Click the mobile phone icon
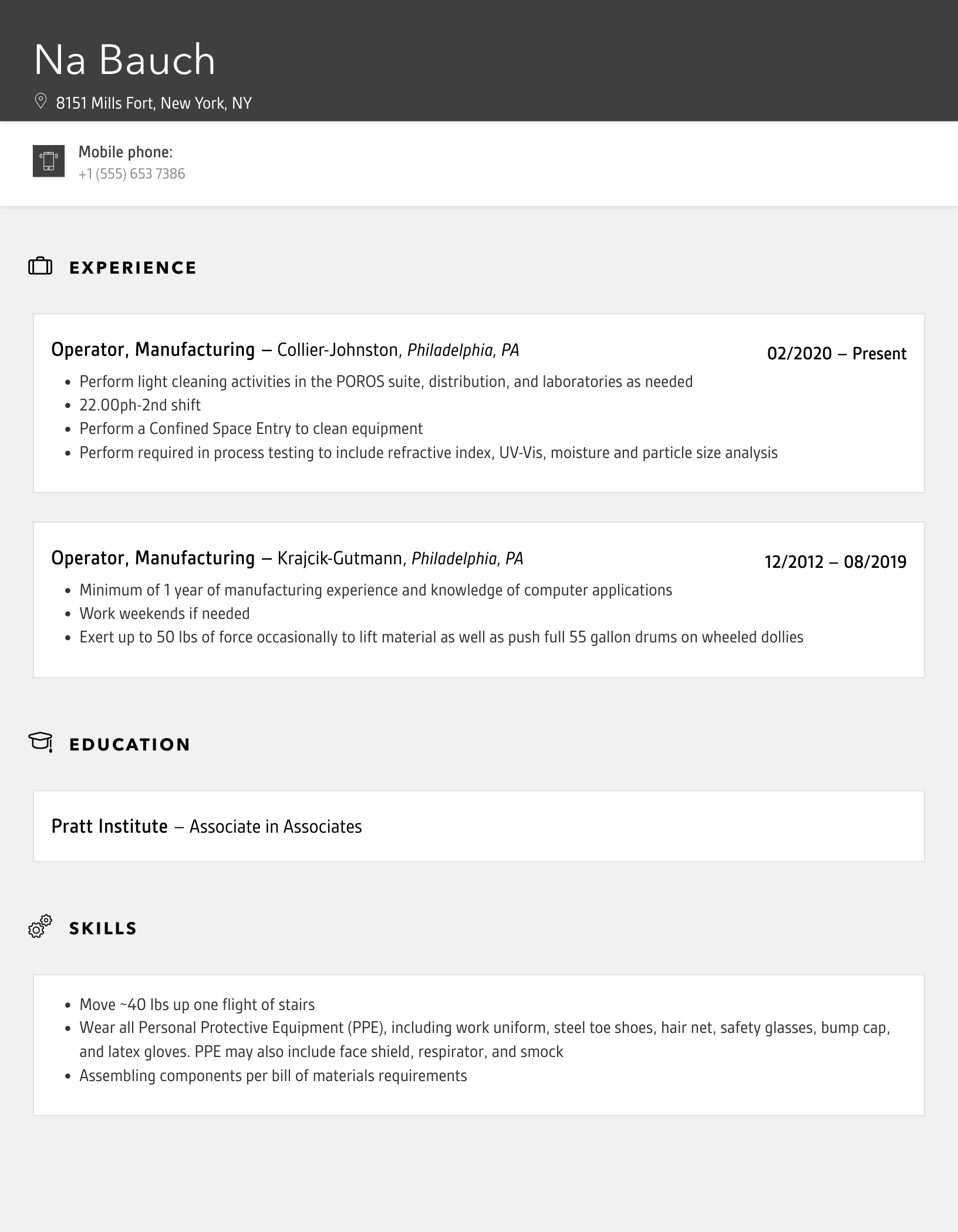 (x=49, y=161)
